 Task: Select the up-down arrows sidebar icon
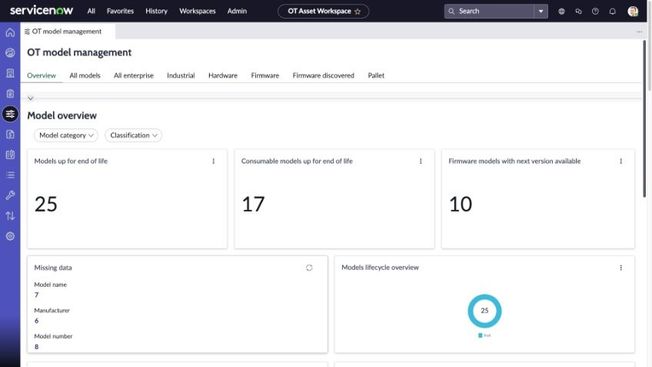10,216
